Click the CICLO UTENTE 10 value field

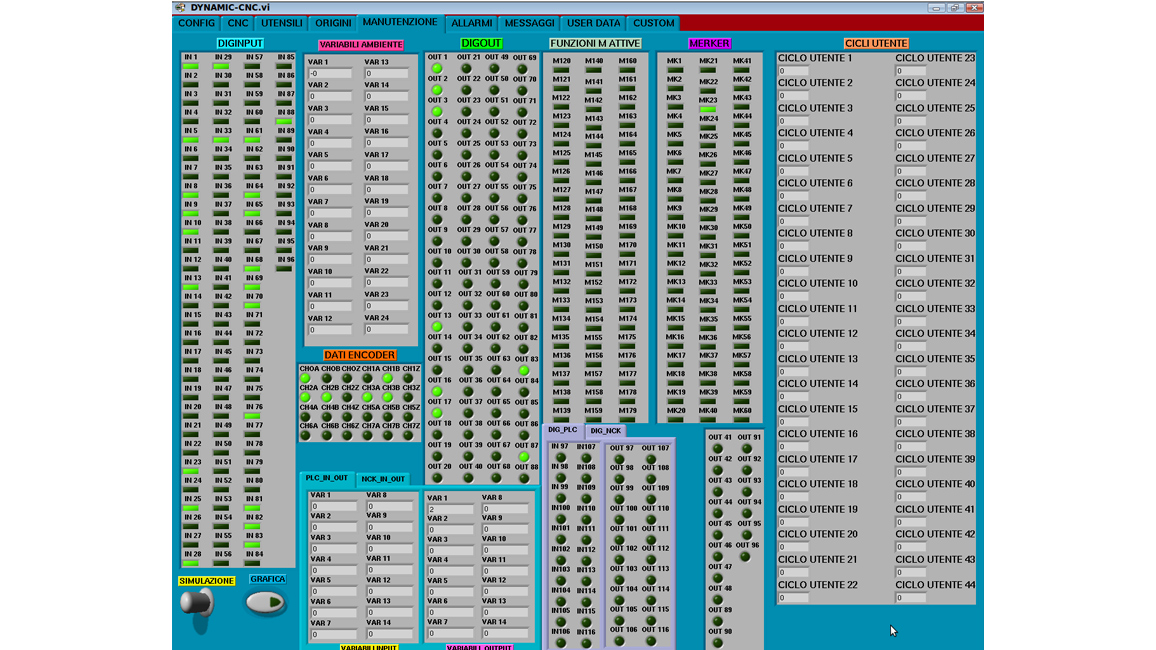[x=793, y=296]
